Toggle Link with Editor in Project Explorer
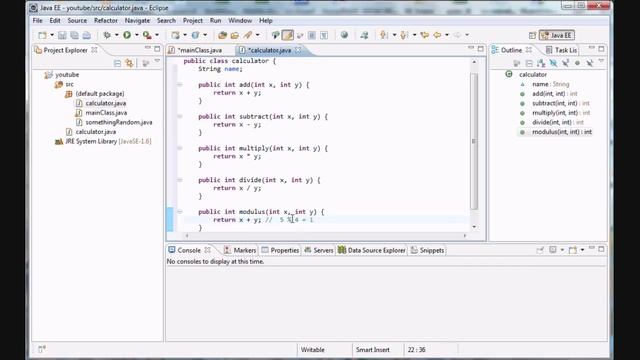Screen dimensions: 640x360 tap(130, 63)
